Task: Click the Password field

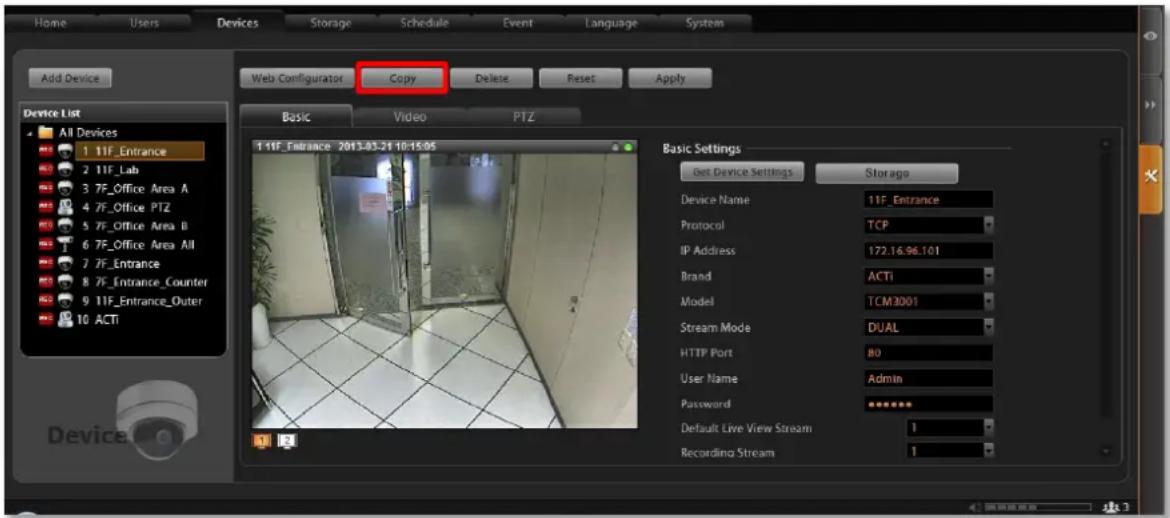Action: point(928,404)
